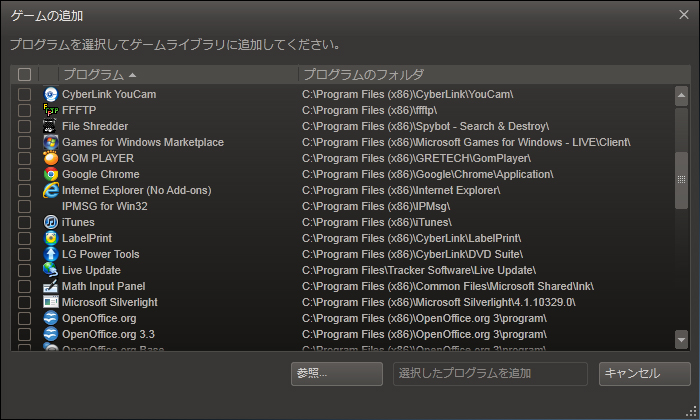700x420 pixels.
Task: Select the Games for Windows Marketplace name
Action: [143, 142]
